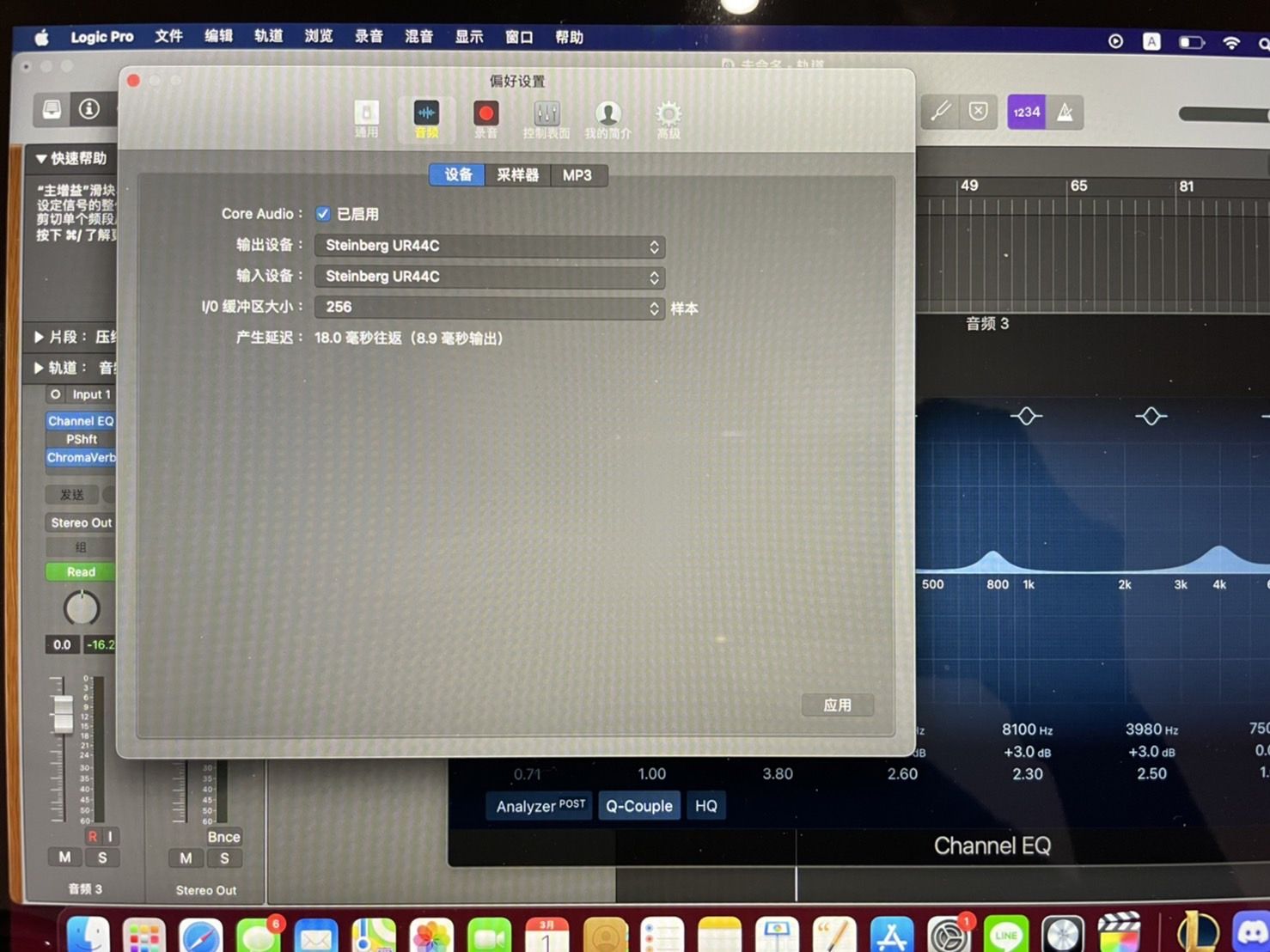Toggle the purple 1234 count-in button
Screen dimensions: 1270x952
point(1026,113)
